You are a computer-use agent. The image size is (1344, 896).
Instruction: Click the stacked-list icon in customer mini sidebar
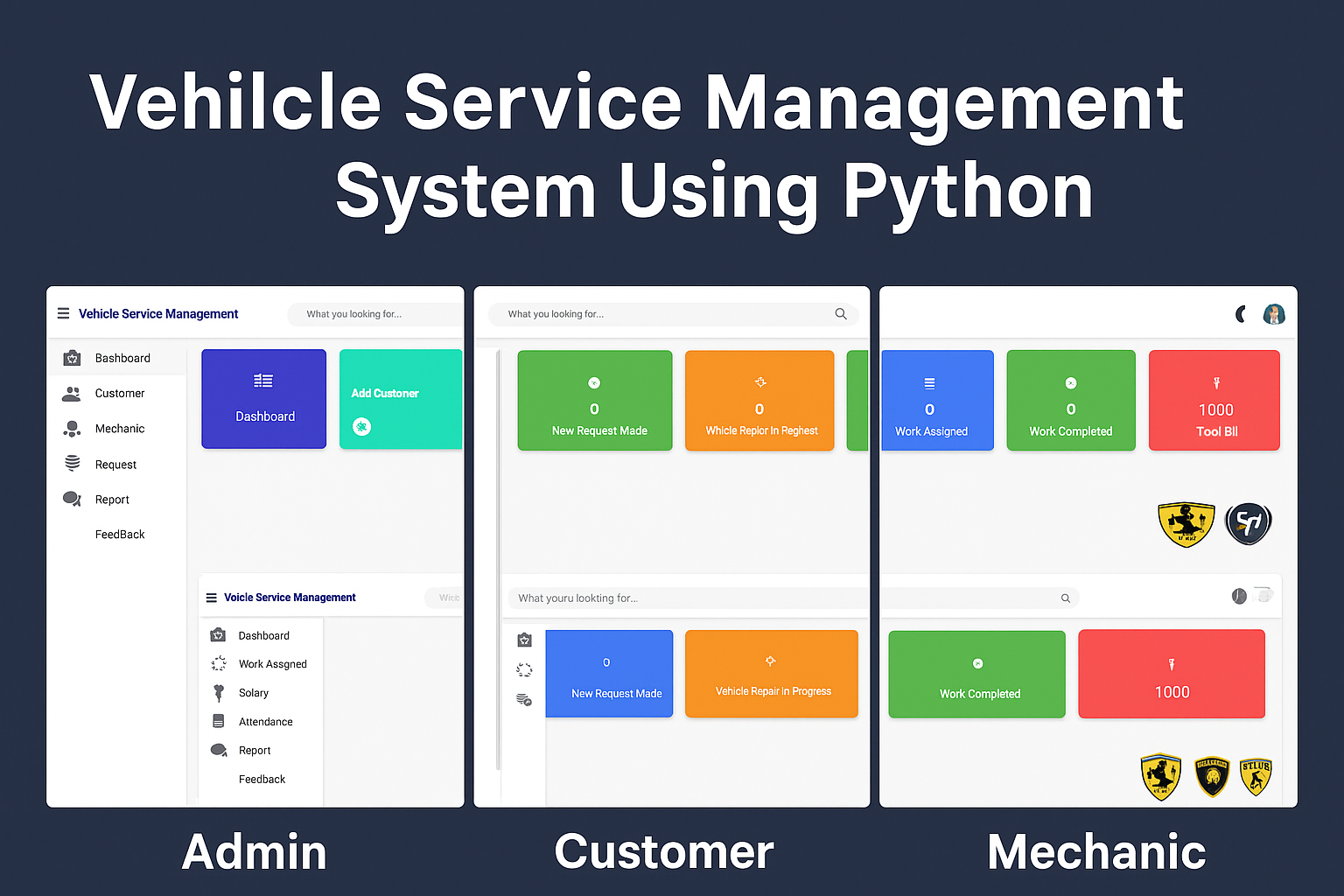[x=524, y=699]
